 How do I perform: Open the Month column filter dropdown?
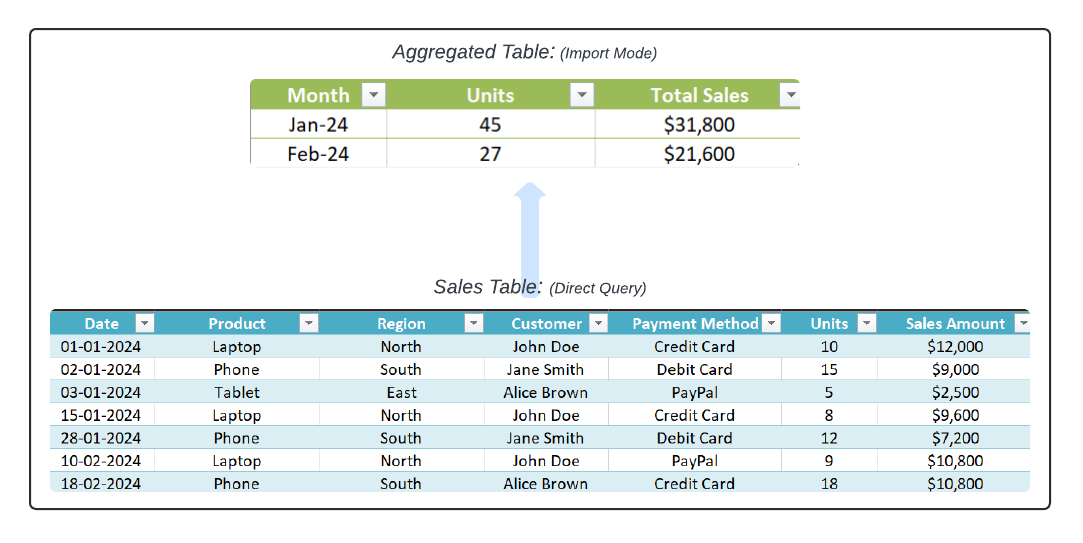click(374, 95)
